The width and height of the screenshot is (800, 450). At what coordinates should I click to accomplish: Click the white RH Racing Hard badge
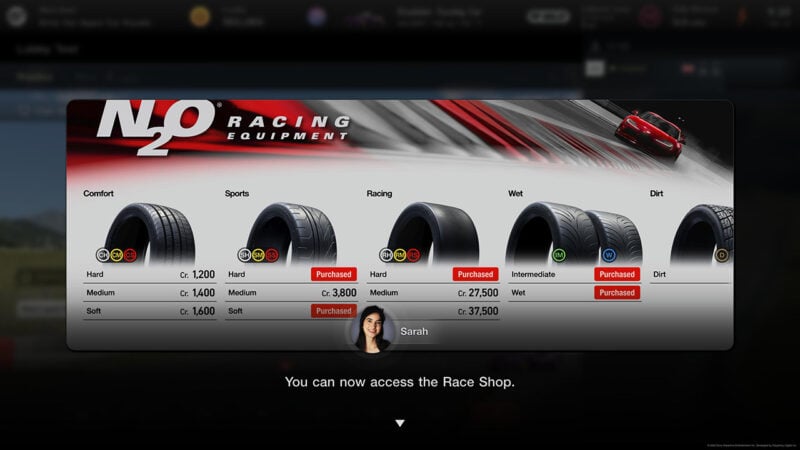click(x=386, y=255)
